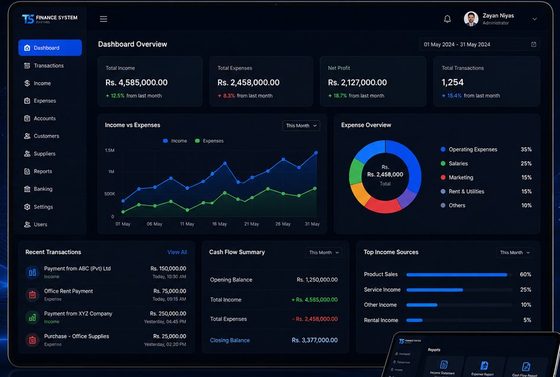Click Purchase Office Supplies transaction icon

click(x=32, y=340)
